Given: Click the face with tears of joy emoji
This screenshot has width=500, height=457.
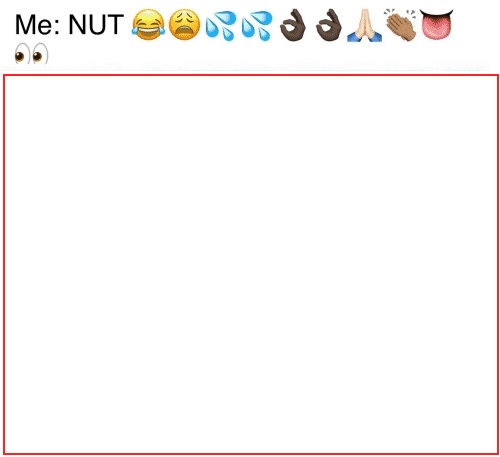Looking at the screenshot, I should [x=148, y=25].
